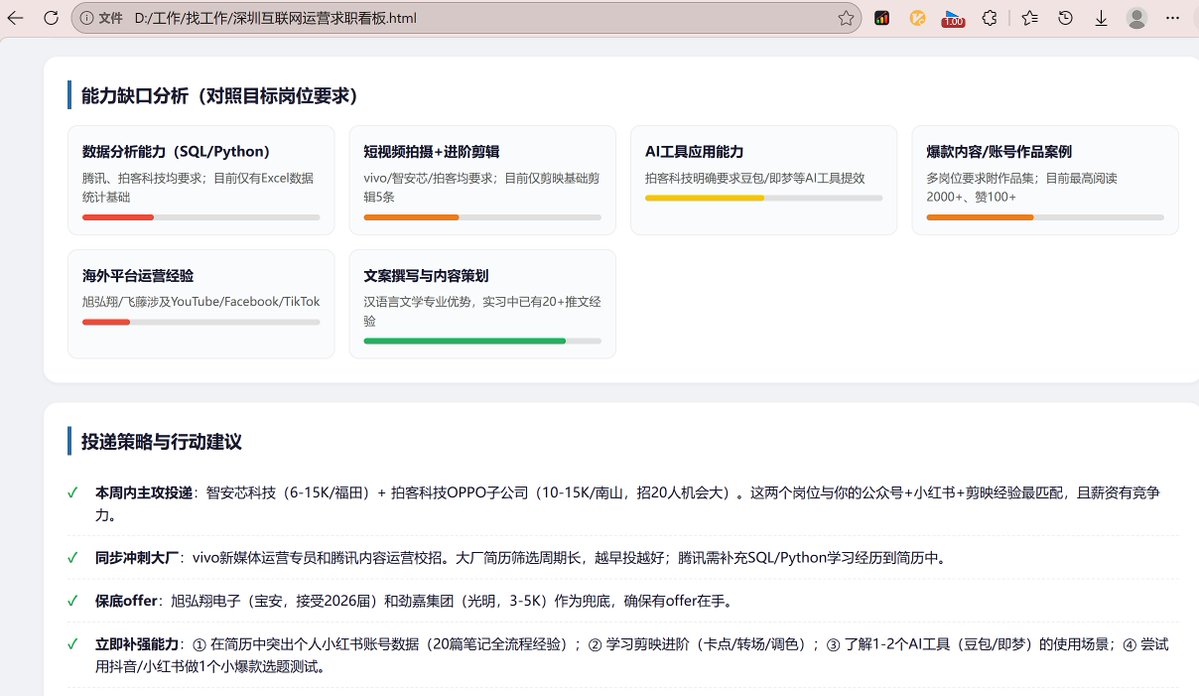This screenshot has width=1199, height=696.
Task: Open the Downloads arrow icon
Action: [x=1101, y=18]
